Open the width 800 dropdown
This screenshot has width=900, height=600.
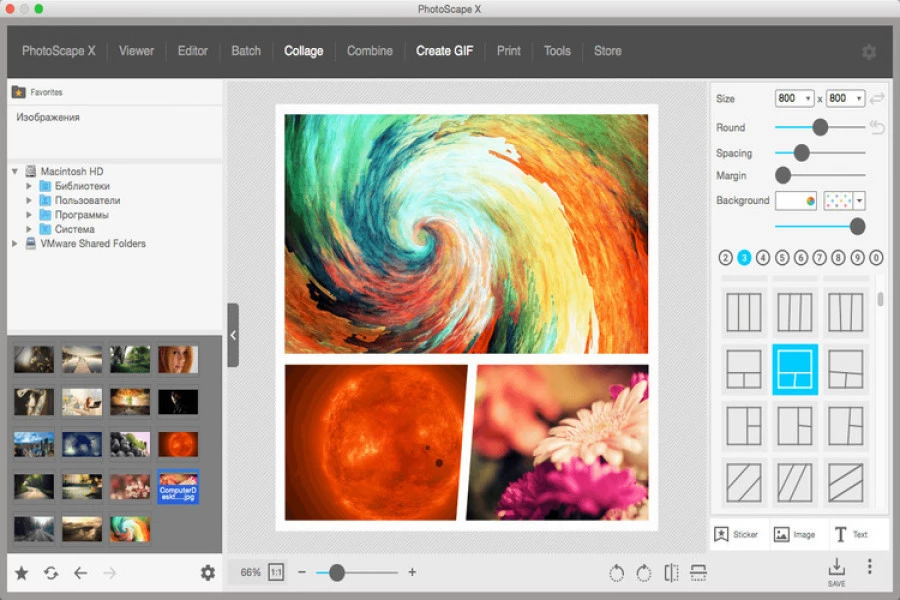click(x=794, y=98)
